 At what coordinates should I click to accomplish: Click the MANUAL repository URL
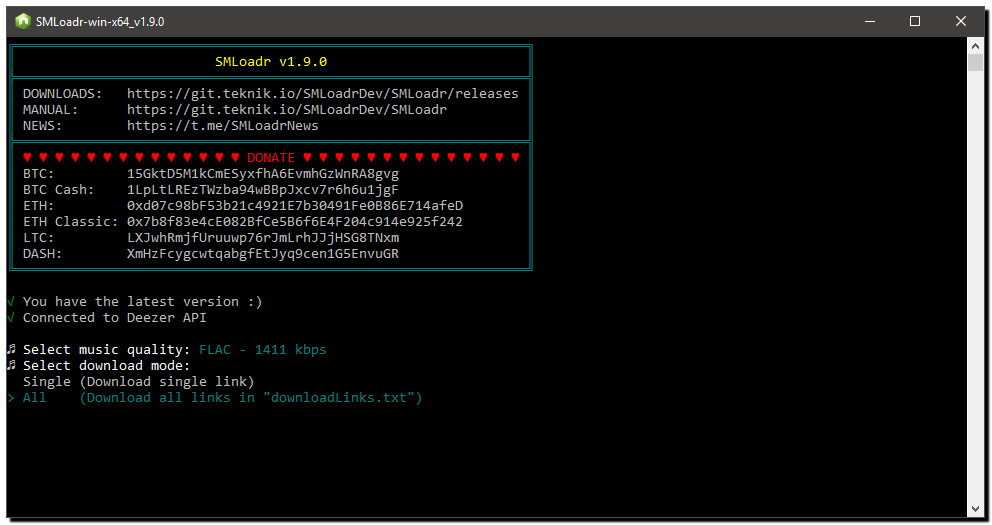[x=287, y=109]
